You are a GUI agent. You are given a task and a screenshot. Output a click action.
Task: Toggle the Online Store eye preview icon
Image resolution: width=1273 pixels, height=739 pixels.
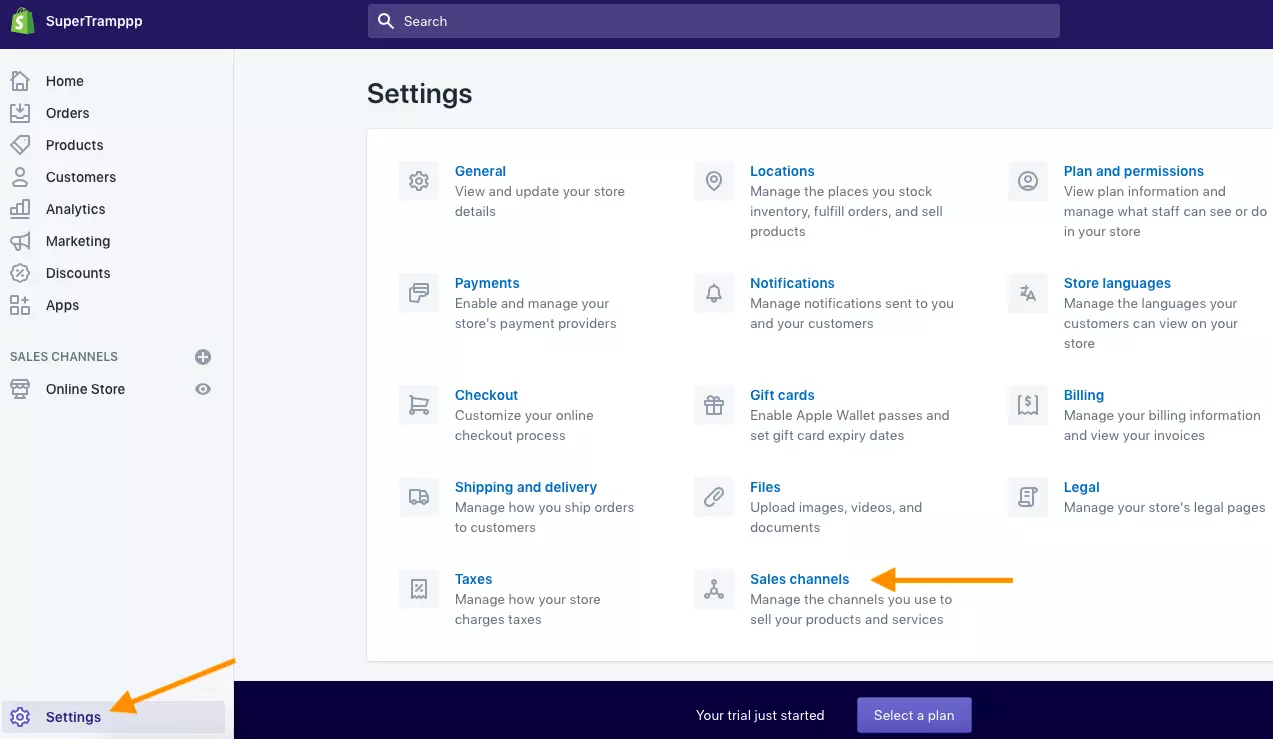tap(203, 389)
